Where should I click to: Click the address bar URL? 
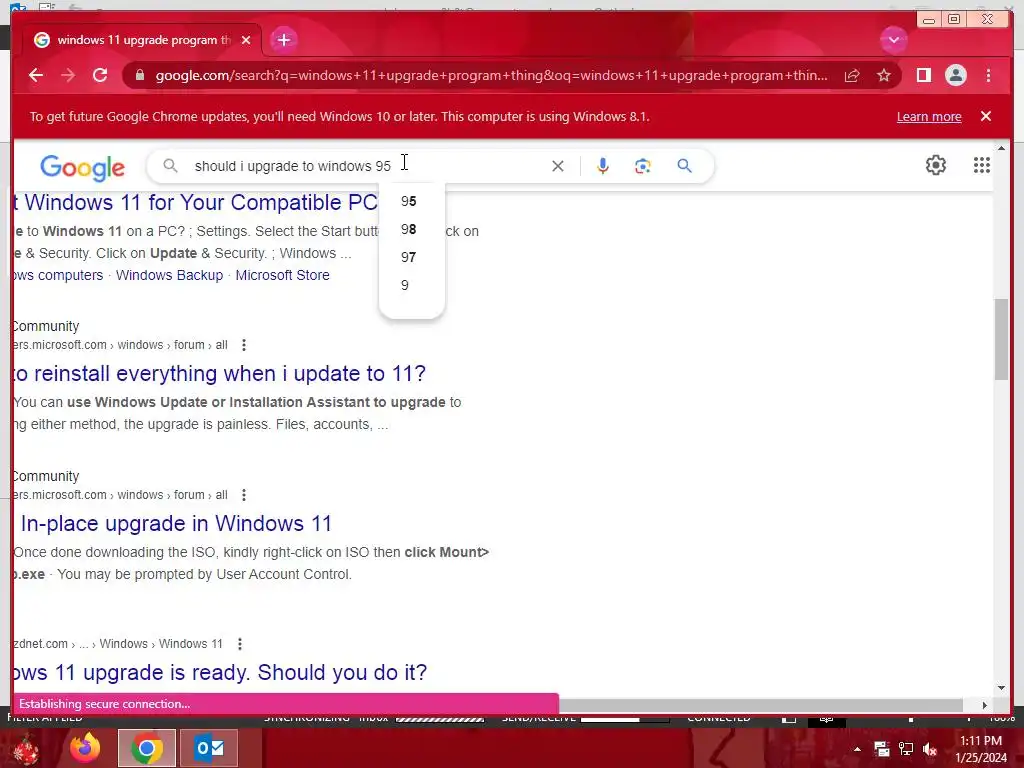click(491, 75)
